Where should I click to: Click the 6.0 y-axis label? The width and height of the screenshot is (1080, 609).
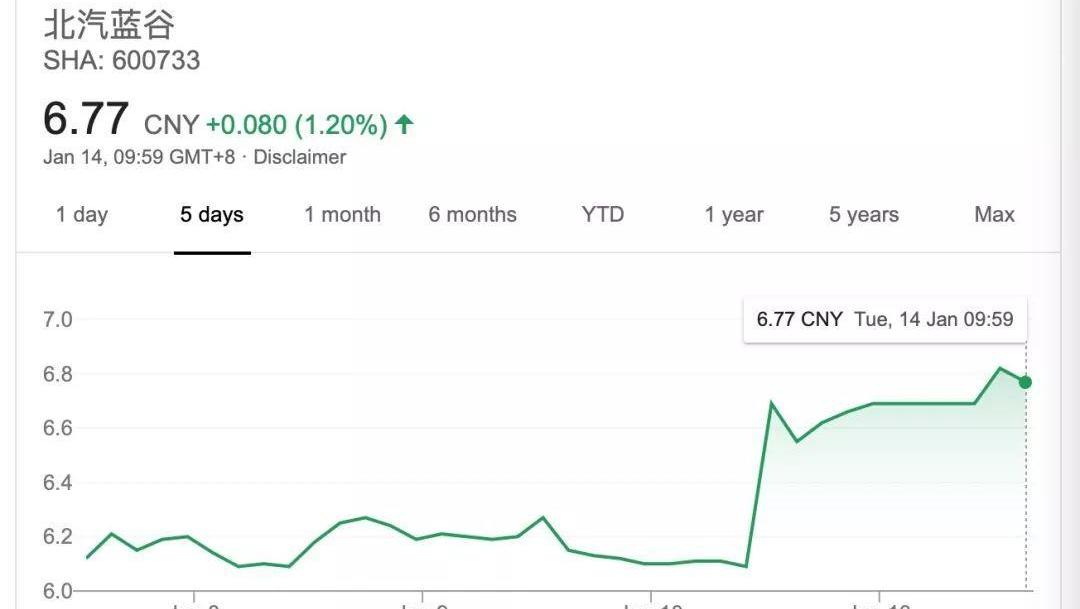58,591
